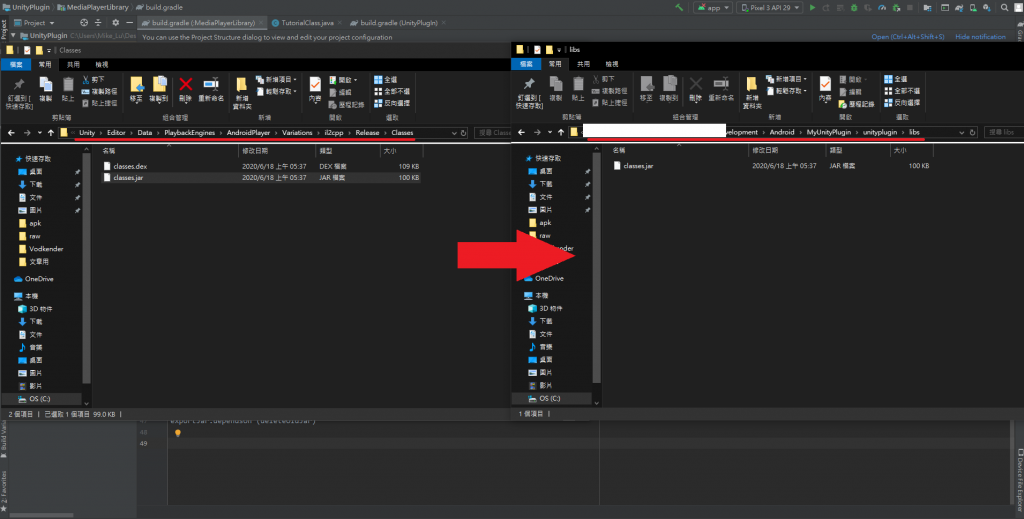Open Android Studio app run configuration dropdown
1024x519 pixels.
(712, 8)
